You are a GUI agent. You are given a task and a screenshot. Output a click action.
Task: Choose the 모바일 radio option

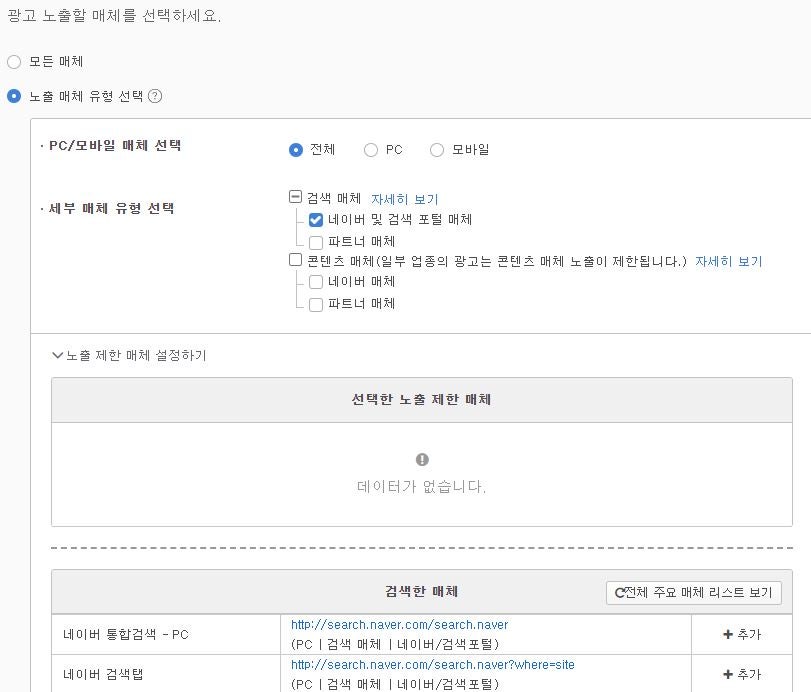click(437, 150)
